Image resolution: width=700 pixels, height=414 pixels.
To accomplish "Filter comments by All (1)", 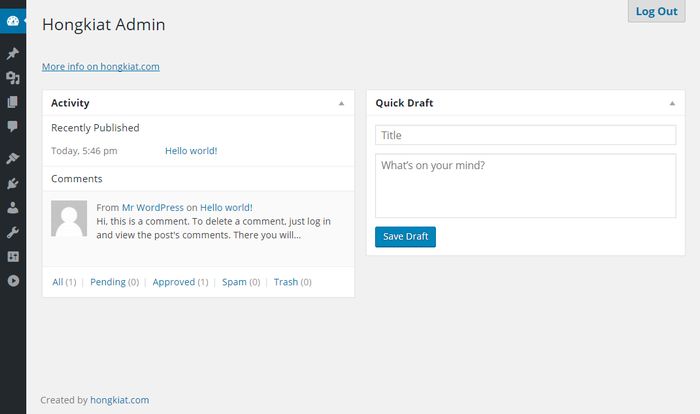I will [64, 282].
